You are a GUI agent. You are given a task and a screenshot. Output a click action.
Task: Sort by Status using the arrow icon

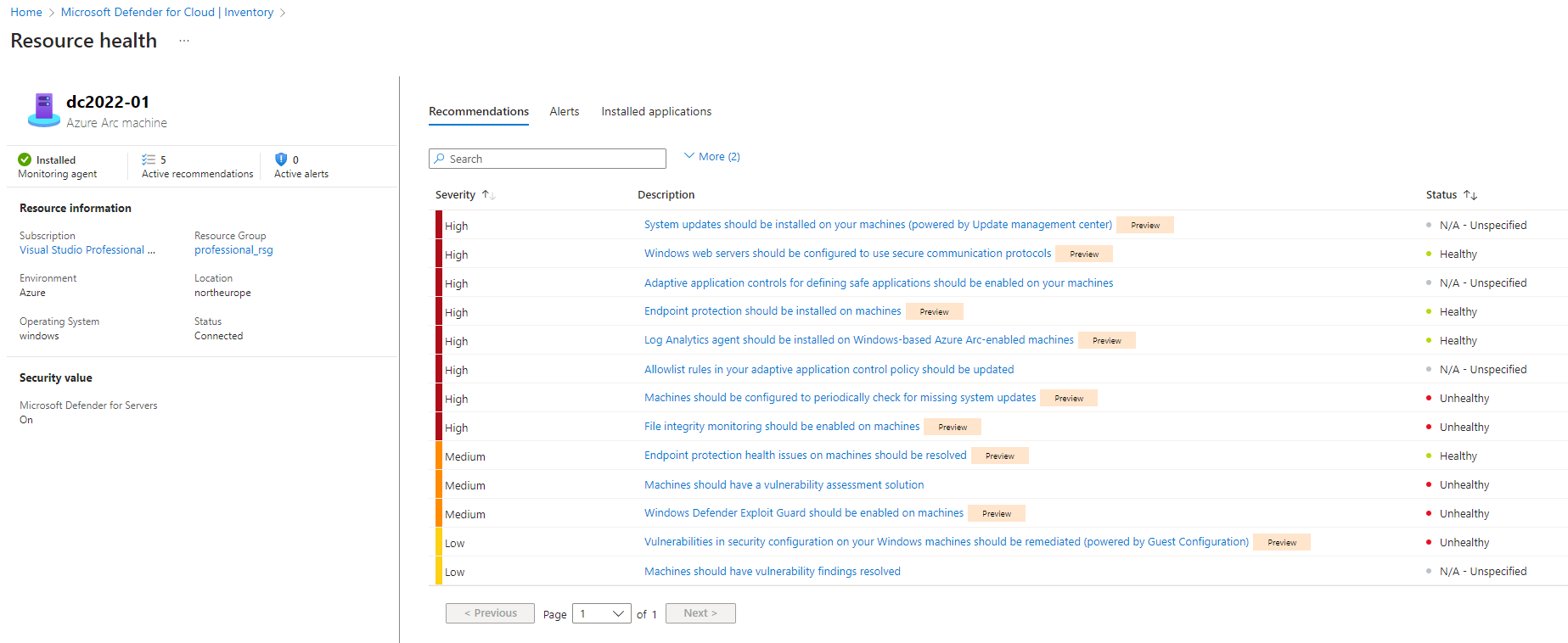[x=1470, y=195]
